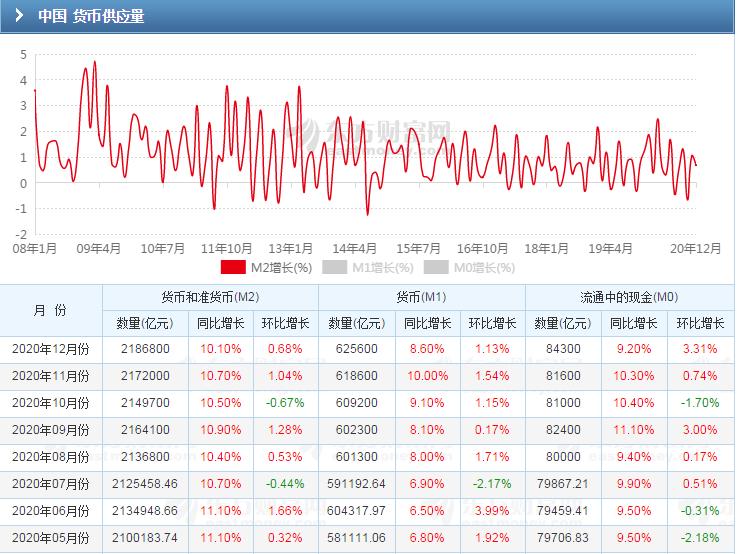Viewport: 740px width, 554px height.
Task: Click M2 value 2186800
Action: click(x=145, y=349)
